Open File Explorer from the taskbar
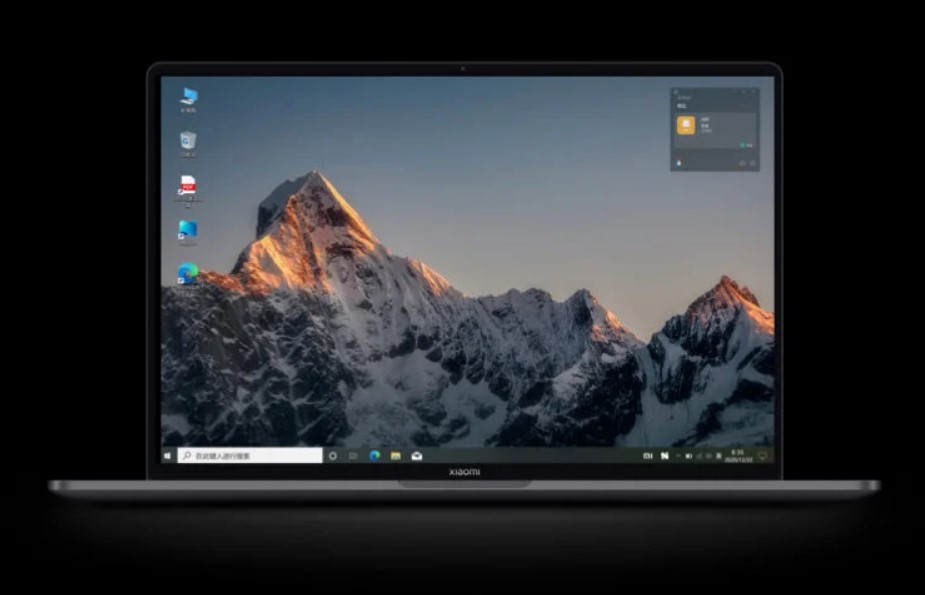 click(x=395, y=456)
